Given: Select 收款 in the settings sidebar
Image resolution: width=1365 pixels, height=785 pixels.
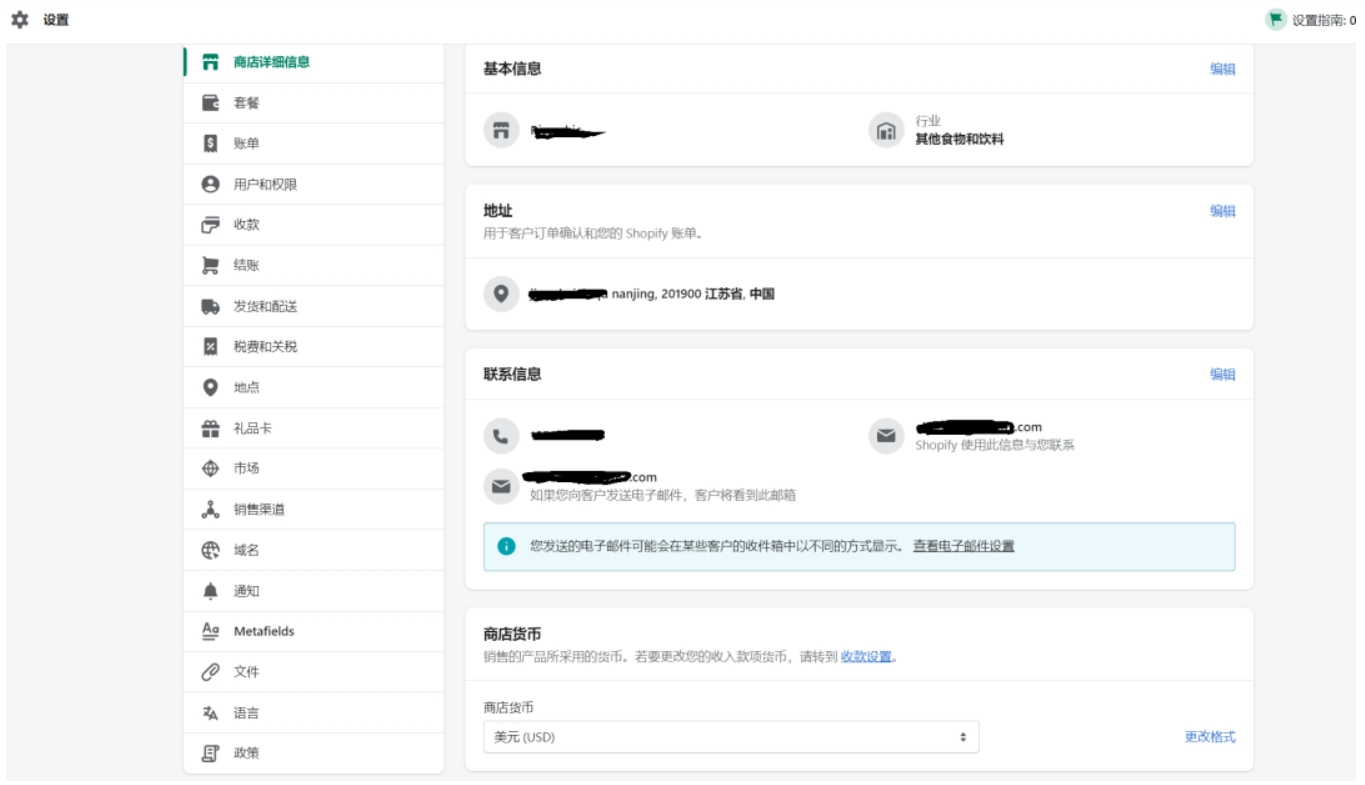Looking at the screenshot, I should pyautogui.click(x=314, y=225).
